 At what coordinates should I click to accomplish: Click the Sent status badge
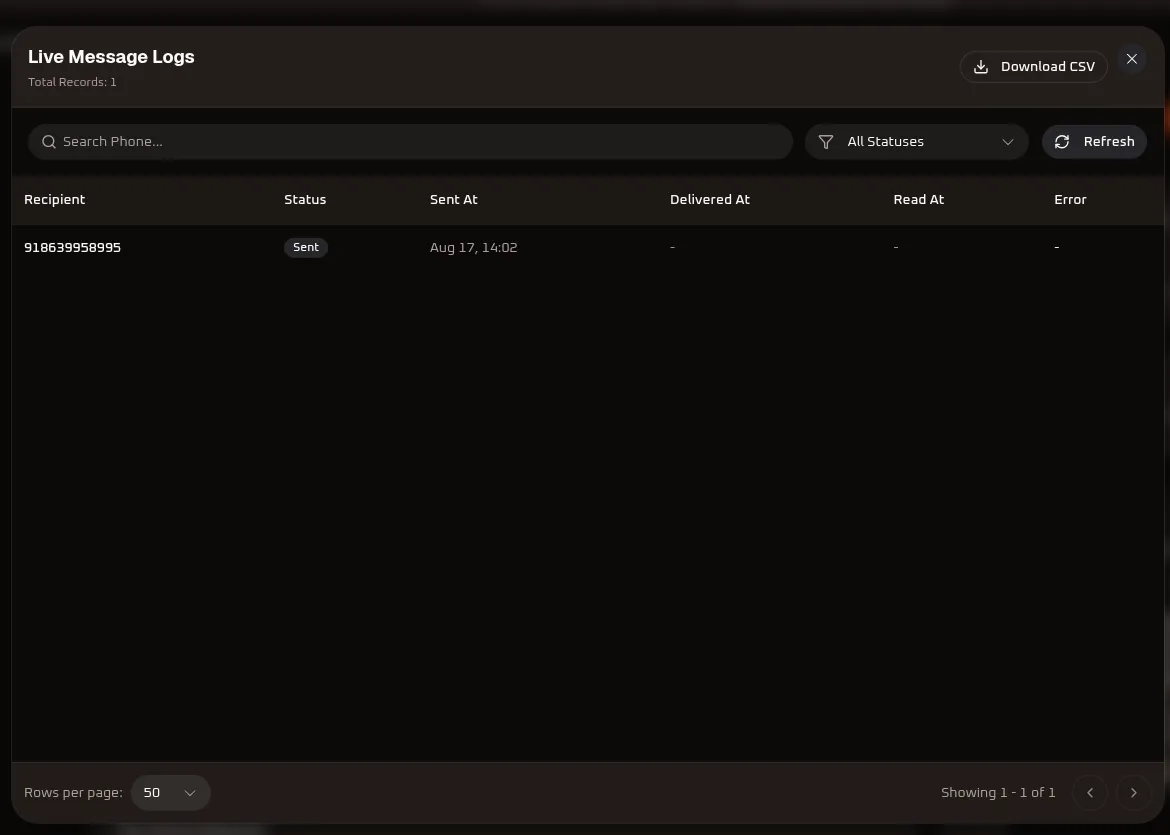[x=306, y=247]
